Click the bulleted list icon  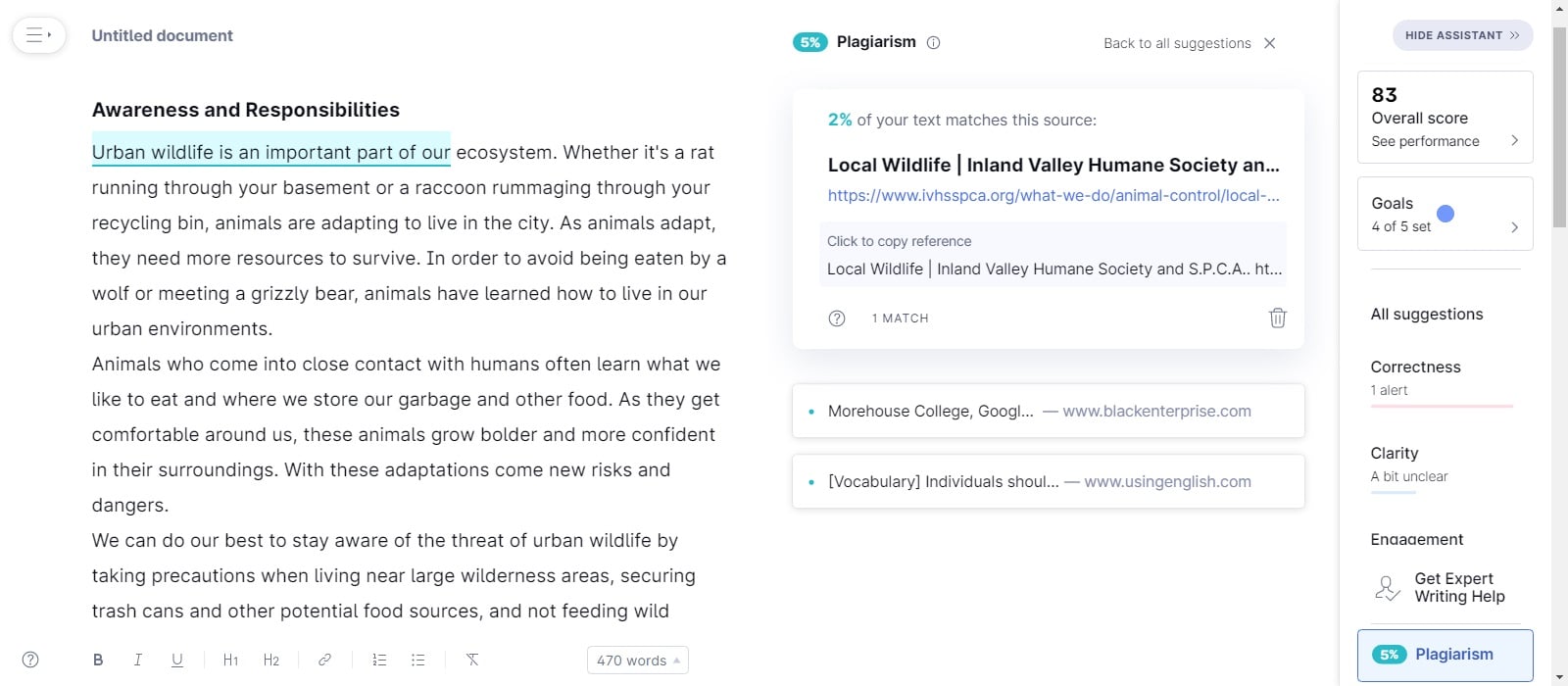[418, 660]
